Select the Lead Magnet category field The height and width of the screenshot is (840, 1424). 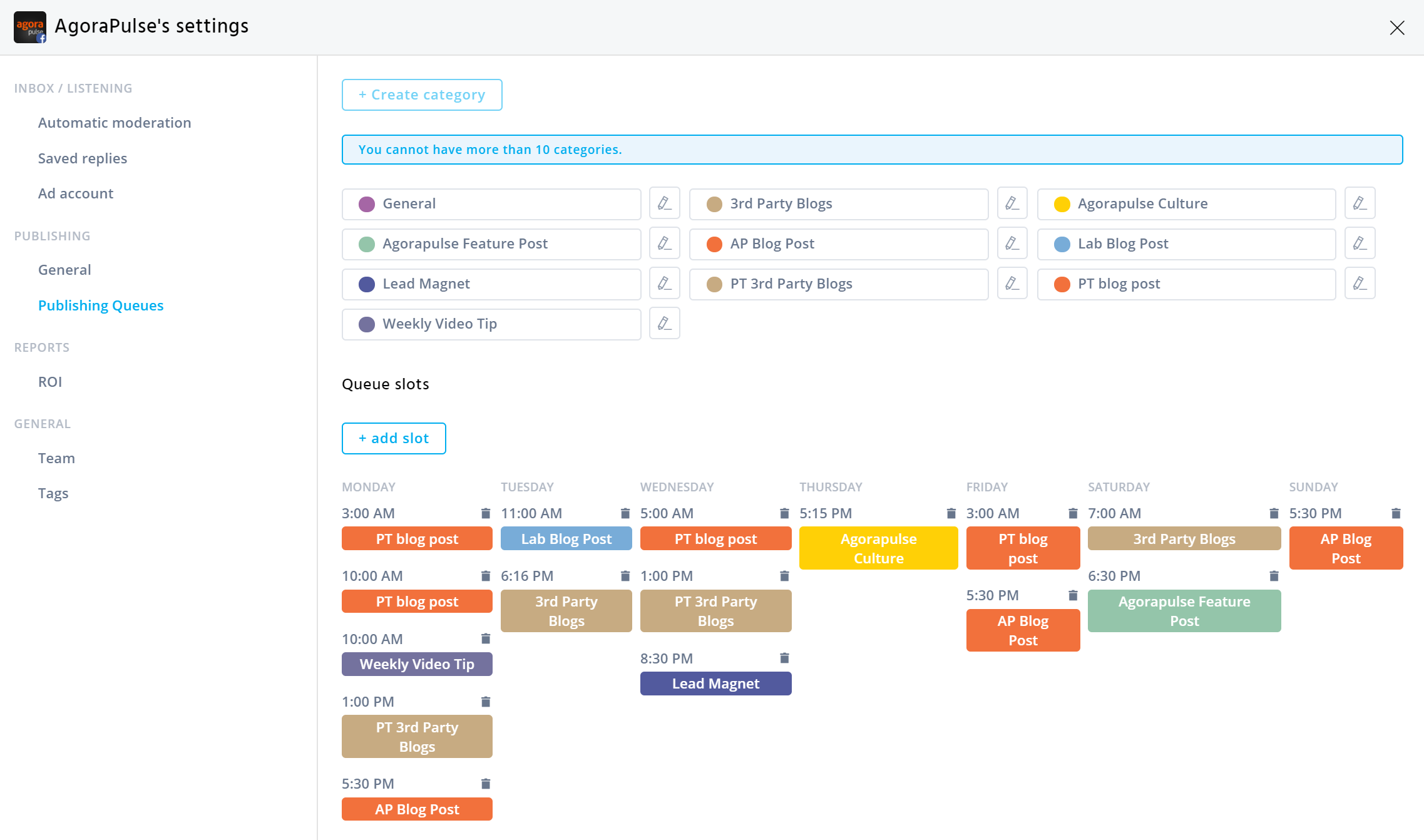[491, 284]
